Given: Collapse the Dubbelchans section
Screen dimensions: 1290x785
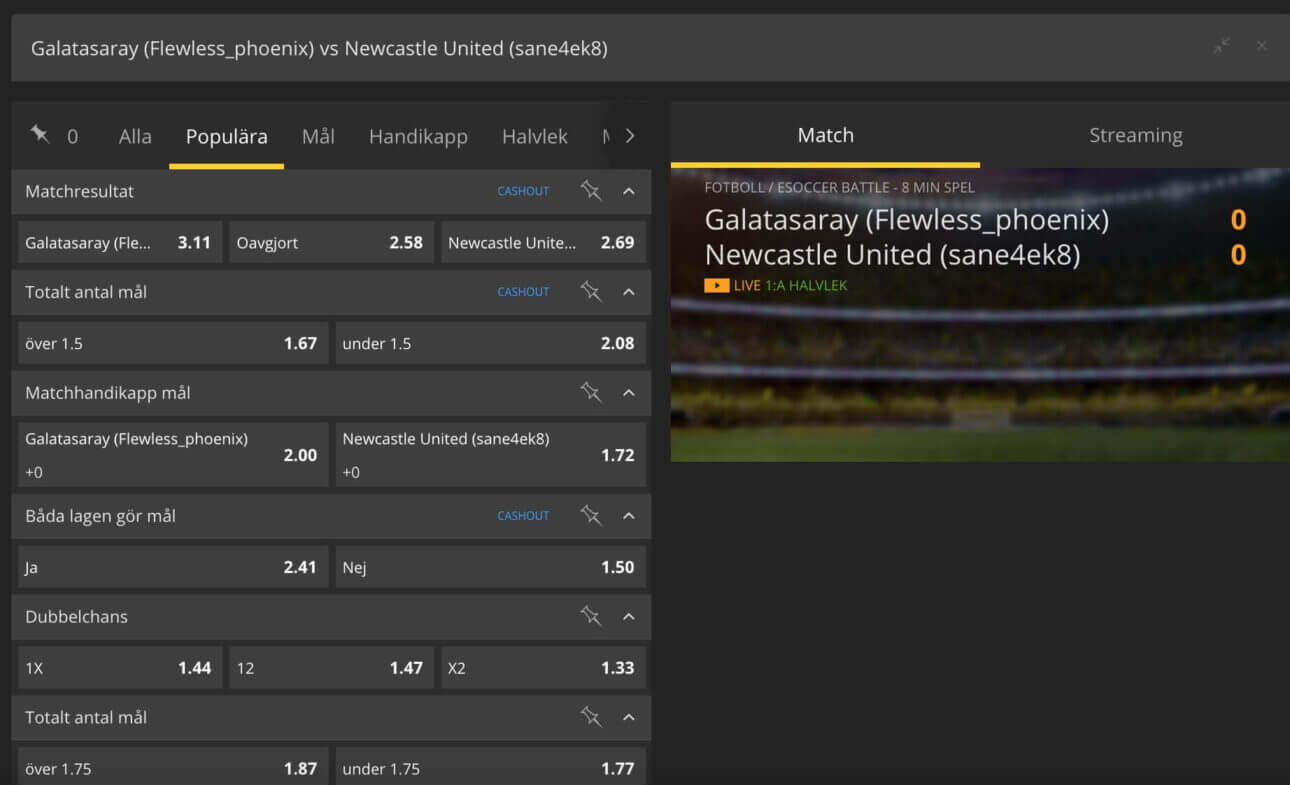Looking at the screenshot, I should click(629, 617).
